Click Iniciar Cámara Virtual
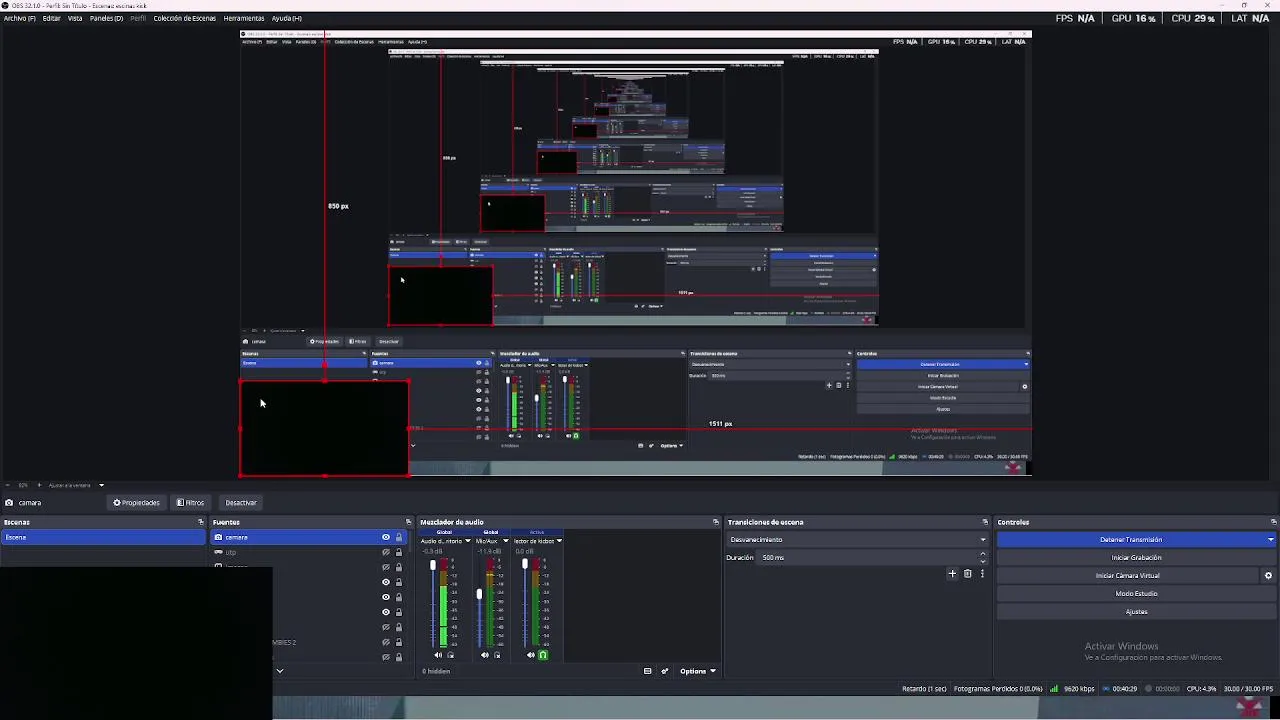Image resolution: width=1280 pixels, height=720 pixels. click(1128, 576)
